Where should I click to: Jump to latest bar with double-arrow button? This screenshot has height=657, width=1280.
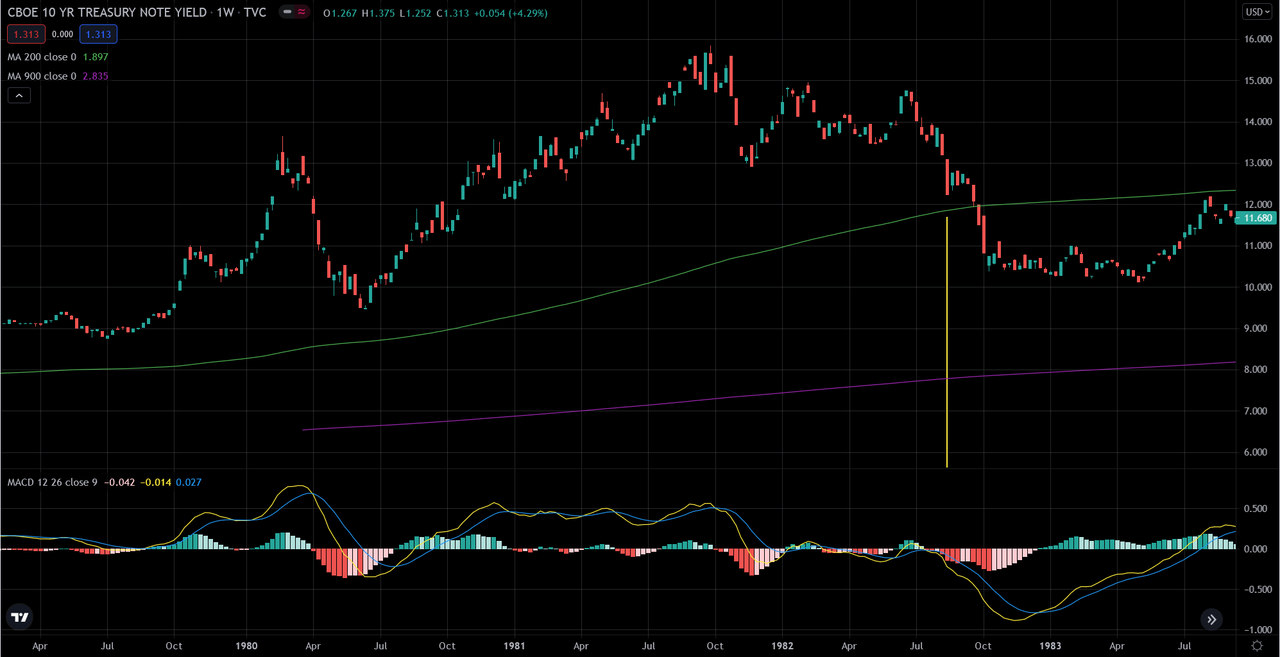pos(1211,619)
